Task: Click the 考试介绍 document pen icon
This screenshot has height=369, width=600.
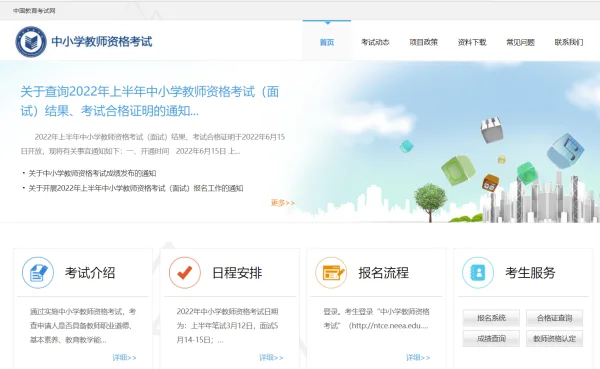Action: (38, 273)
